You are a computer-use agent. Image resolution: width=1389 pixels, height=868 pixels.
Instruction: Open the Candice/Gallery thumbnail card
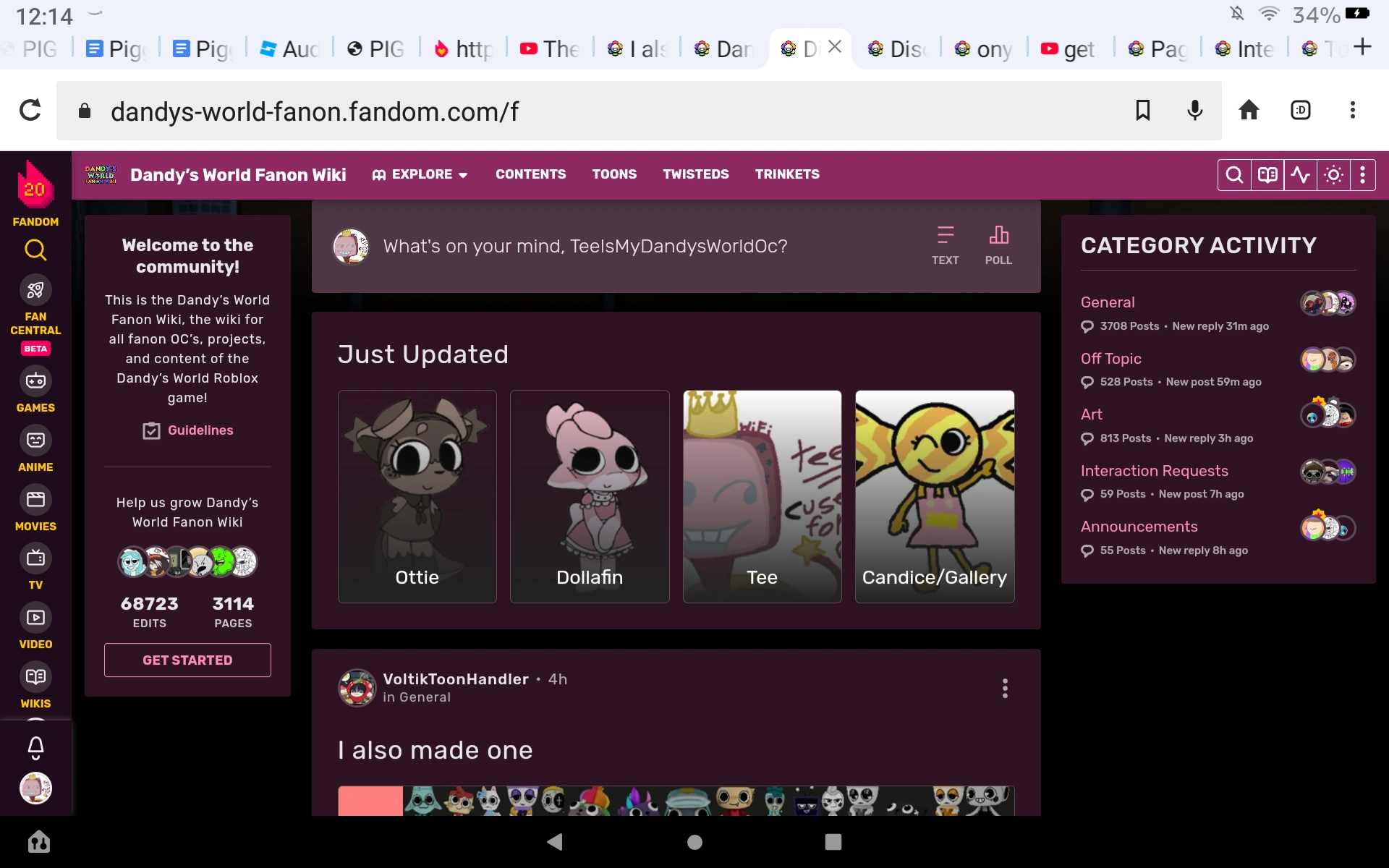coord(935,496)
